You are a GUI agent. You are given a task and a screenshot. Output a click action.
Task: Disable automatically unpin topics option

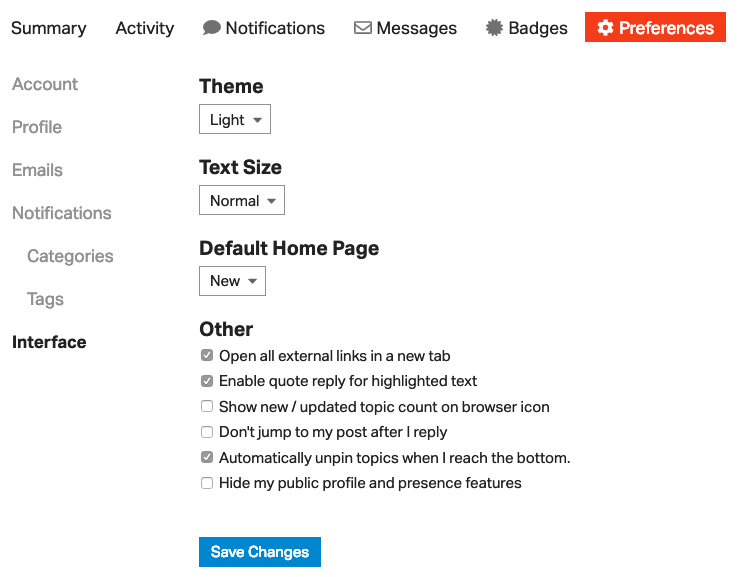[x=207, y=457]
